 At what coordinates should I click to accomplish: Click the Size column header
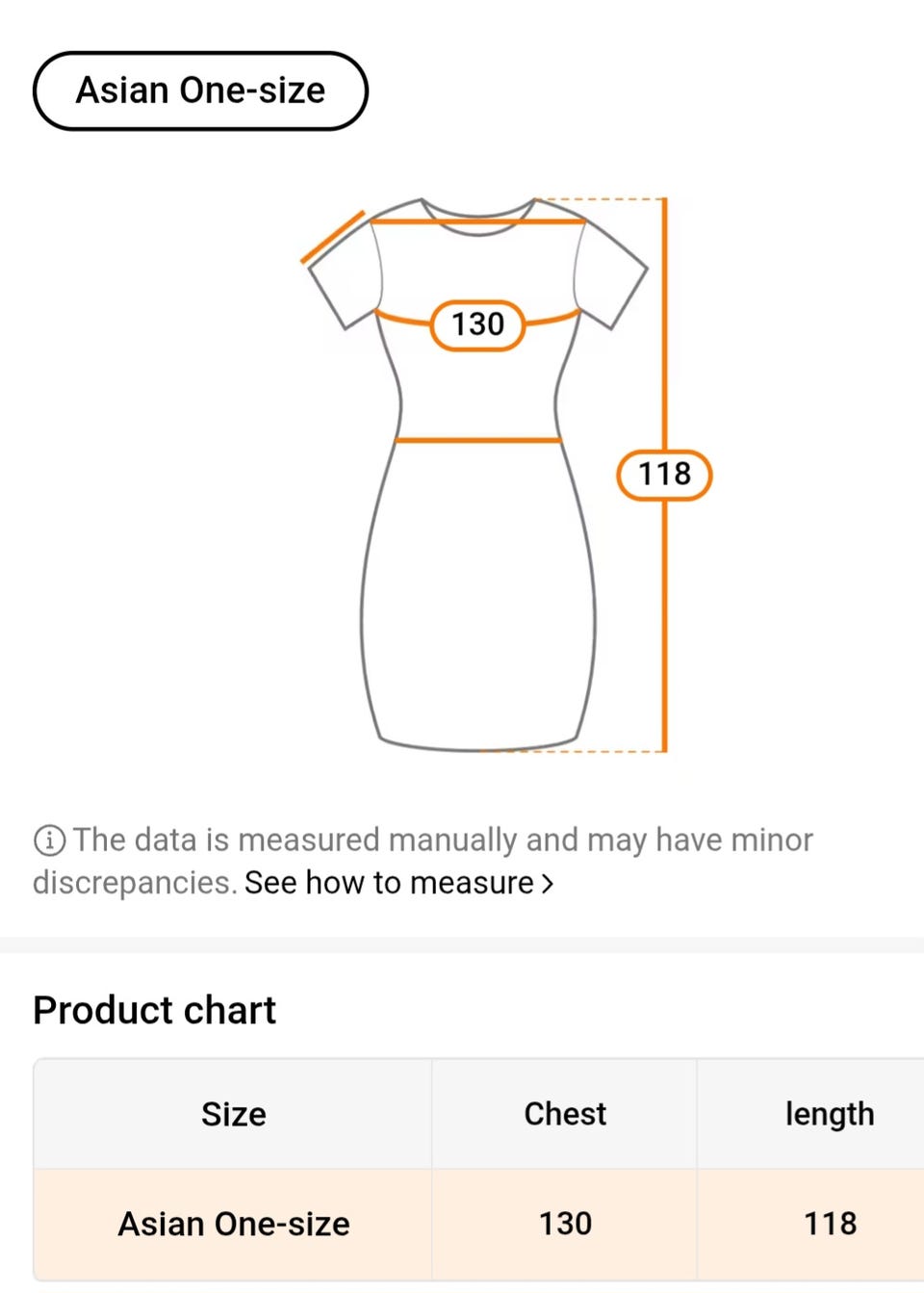pos(233,1114)
